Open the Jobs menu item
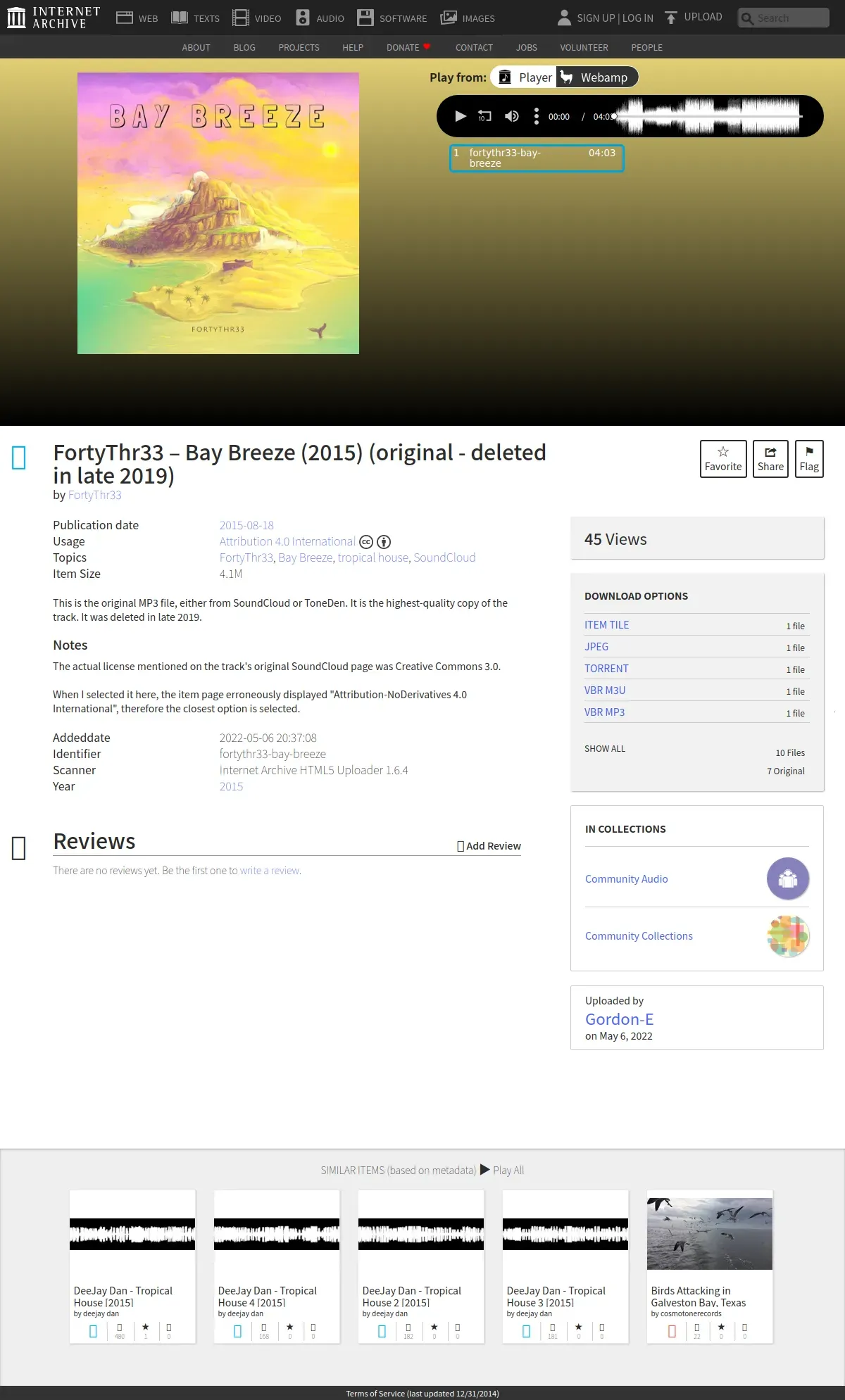This screenshot has height=1400, width=845. [x=527, y=47]
